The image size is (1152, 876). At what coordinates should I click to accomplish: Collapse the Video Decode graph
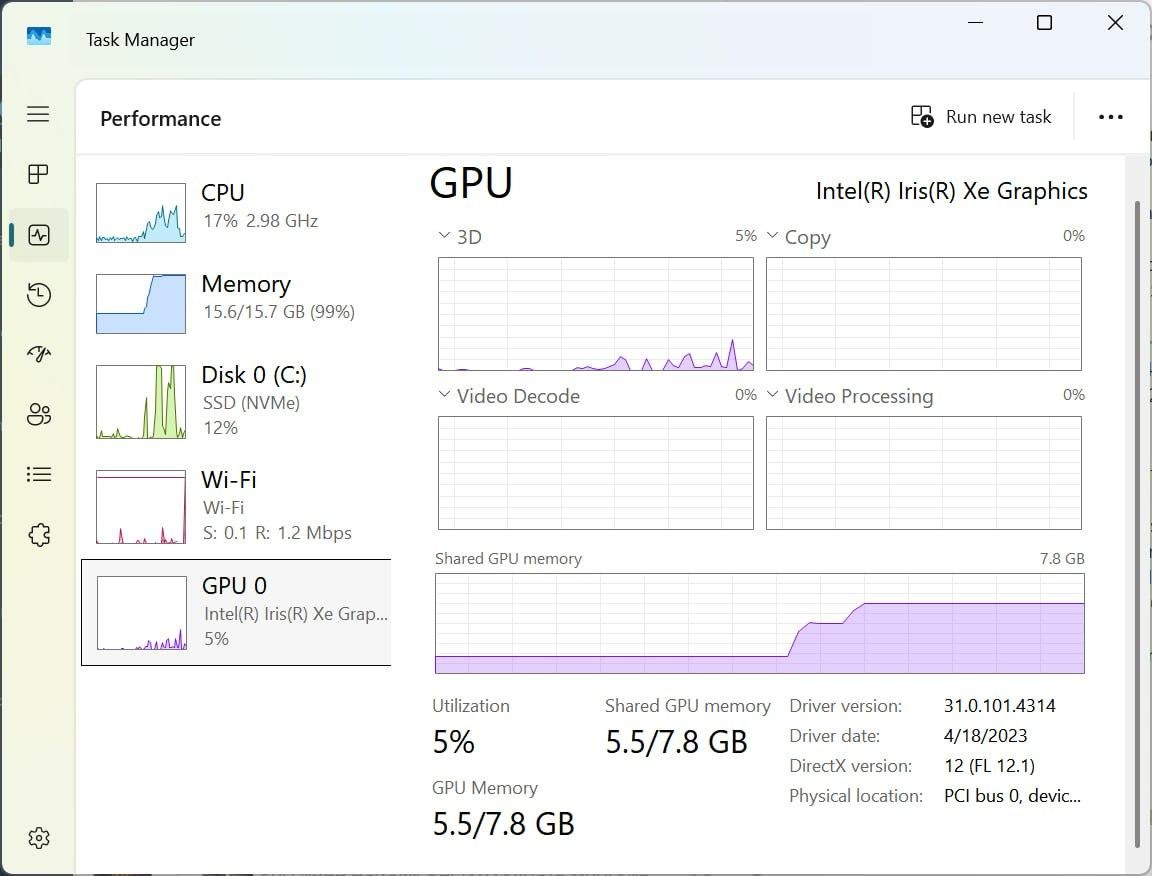coord(443,395)
